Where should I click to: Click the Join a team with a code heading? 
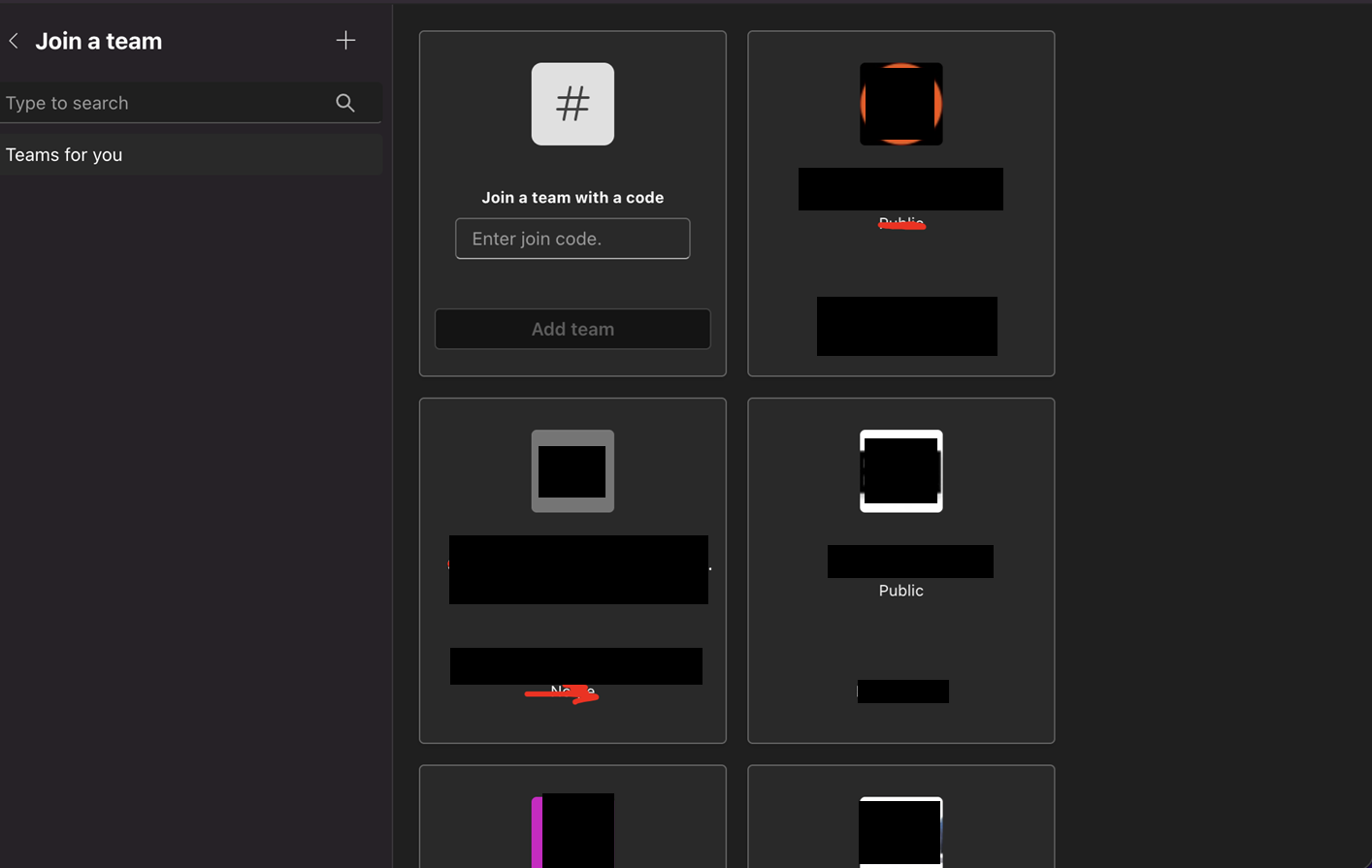click(x=572, y=197)
